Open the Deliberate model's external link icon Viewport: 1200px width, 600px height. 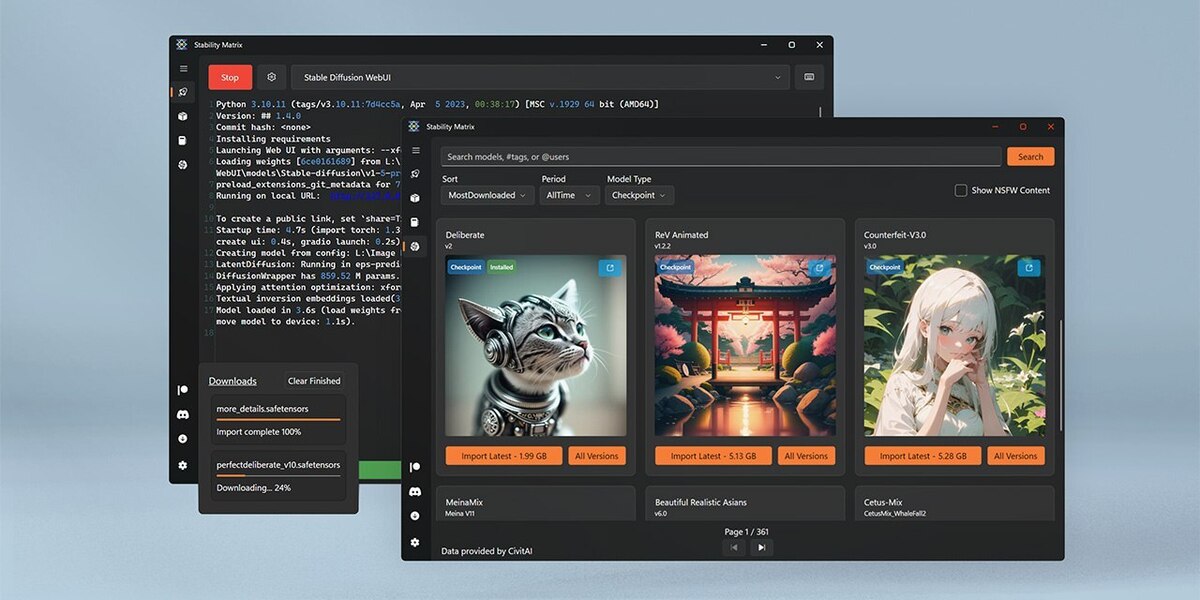609,268
